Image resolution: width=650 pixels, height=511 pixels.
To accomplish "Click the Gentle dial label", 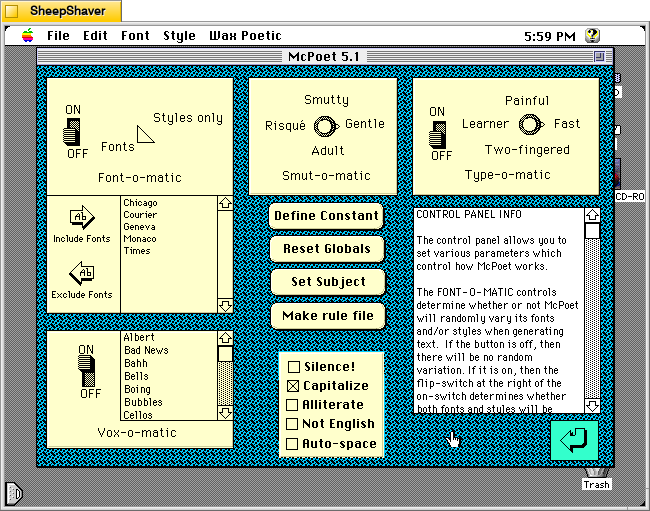I will point(365,124).
